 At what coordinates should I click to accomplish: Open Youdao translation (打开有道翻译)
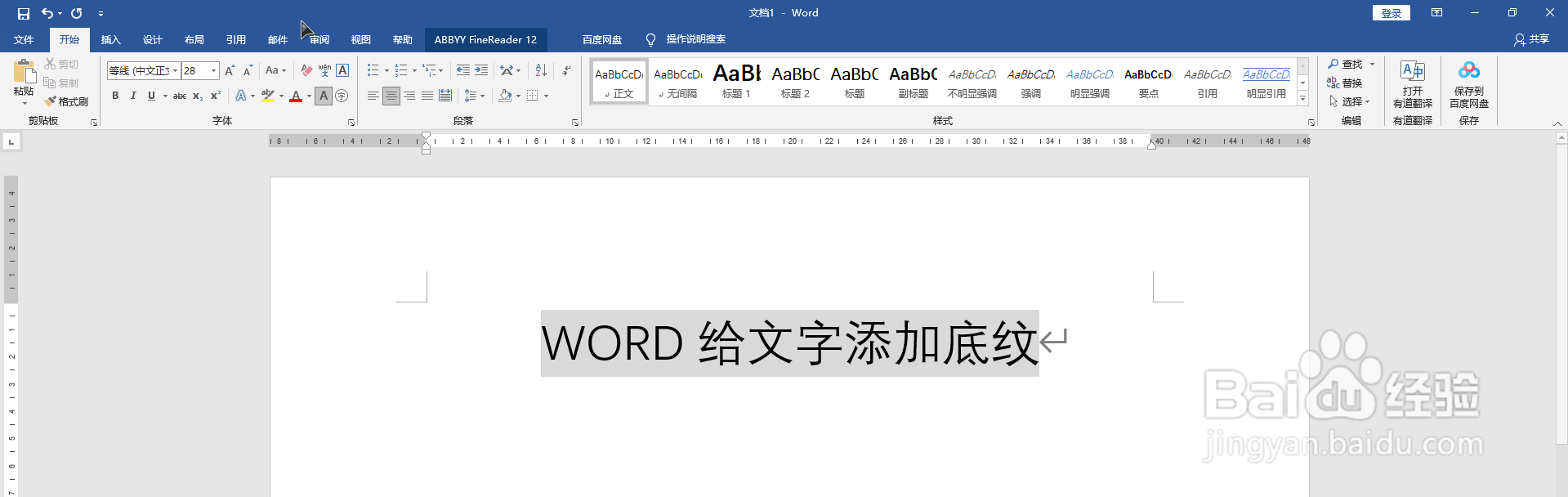[x=1413, y=83]
